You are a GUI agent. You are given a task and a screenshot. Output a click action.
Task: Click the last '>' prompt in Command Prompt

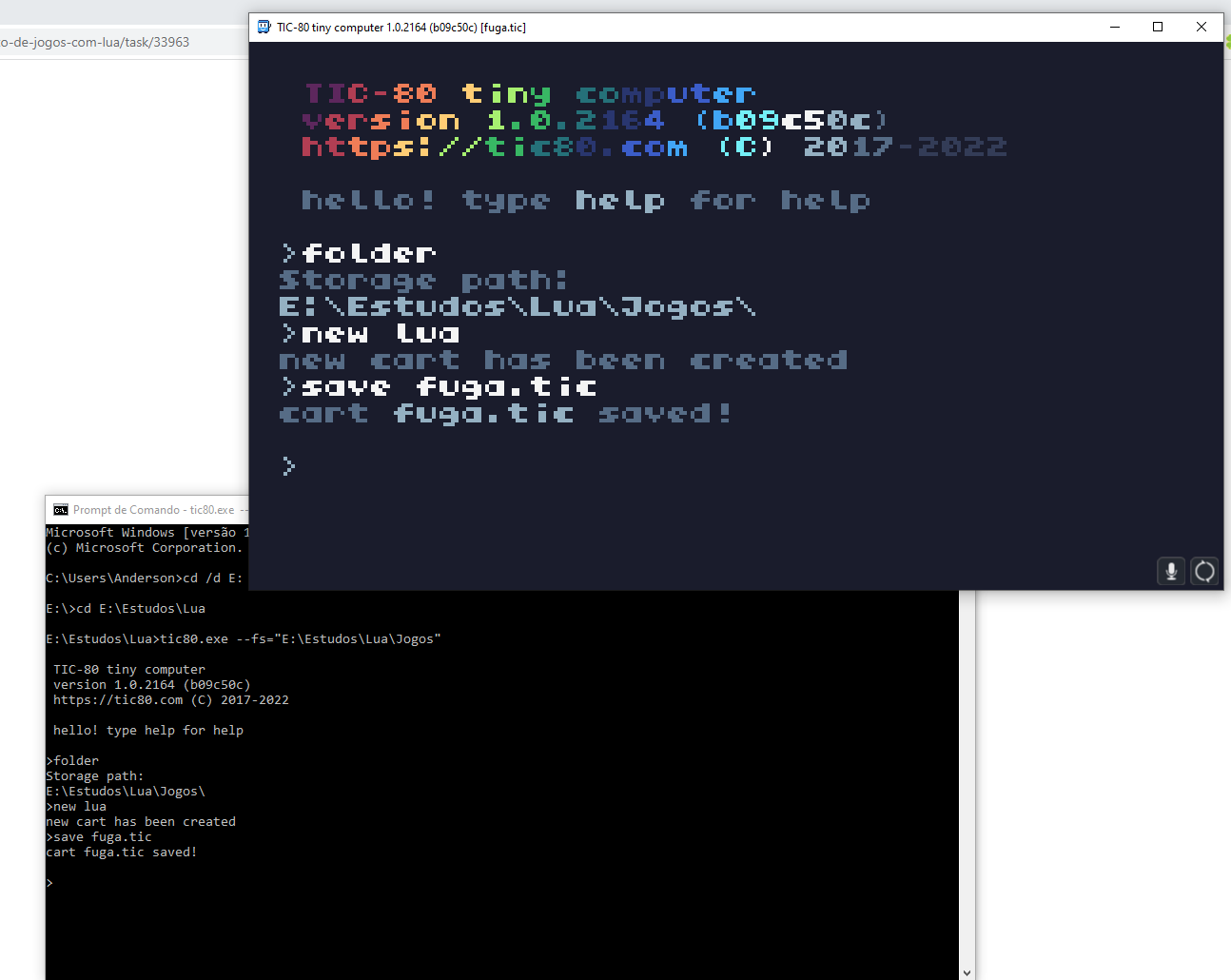coord(49,883)
